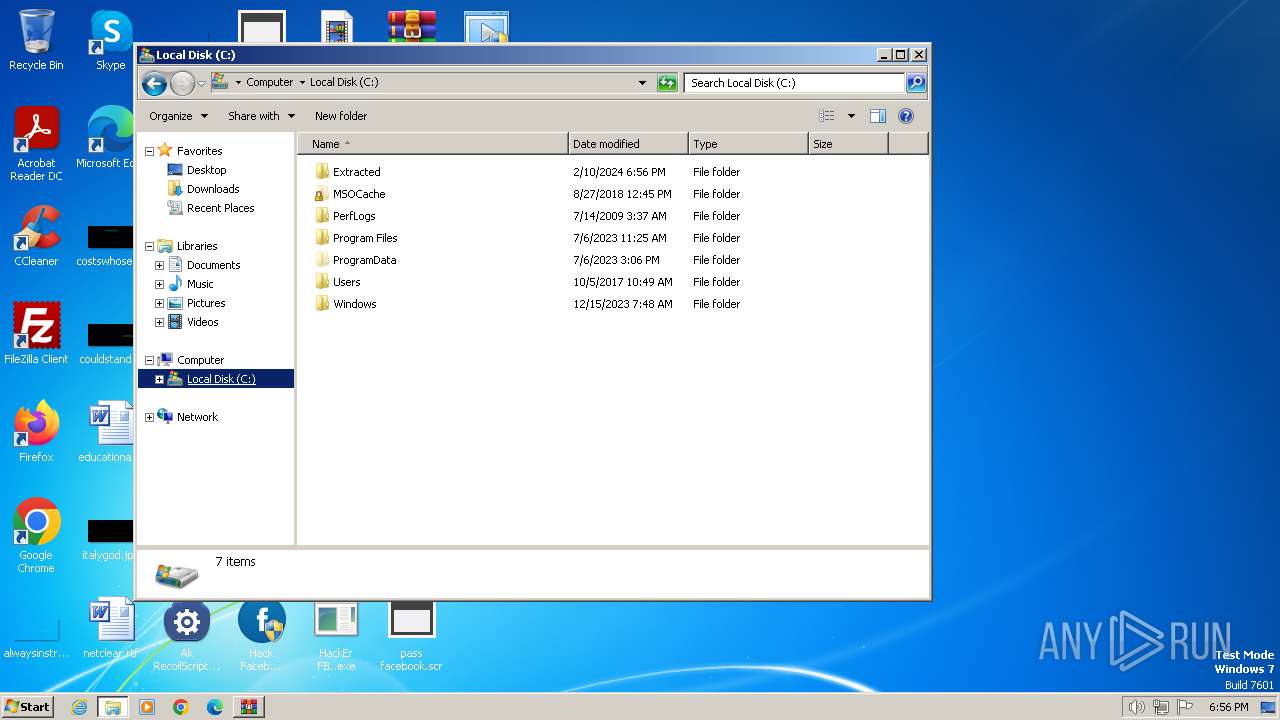Open Recent Places under Favorites
Image resolution: width=1280 pixels, height=720 pixels.
[220, 208]
